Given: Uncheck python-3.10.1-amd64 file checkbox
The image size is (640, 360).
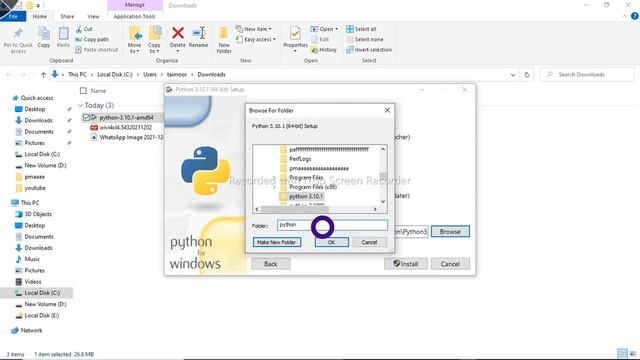Looking at the screenshot, I should pos(86,118).
